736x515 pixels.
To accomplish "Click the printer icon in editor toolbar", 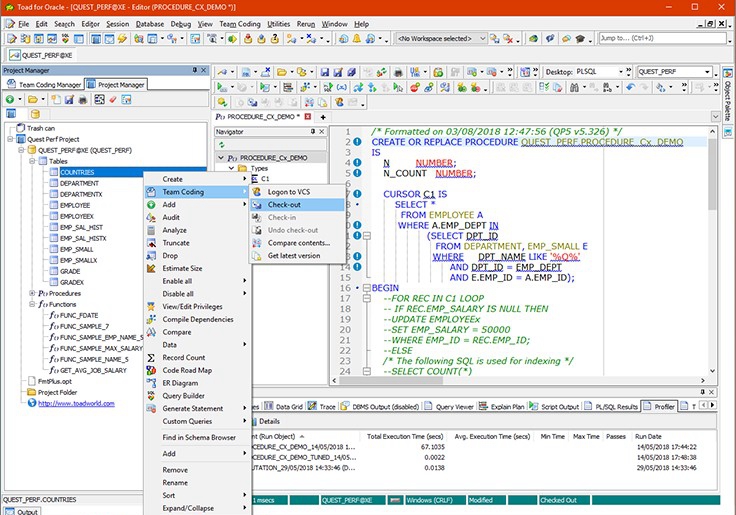I will tap(398, 72).
